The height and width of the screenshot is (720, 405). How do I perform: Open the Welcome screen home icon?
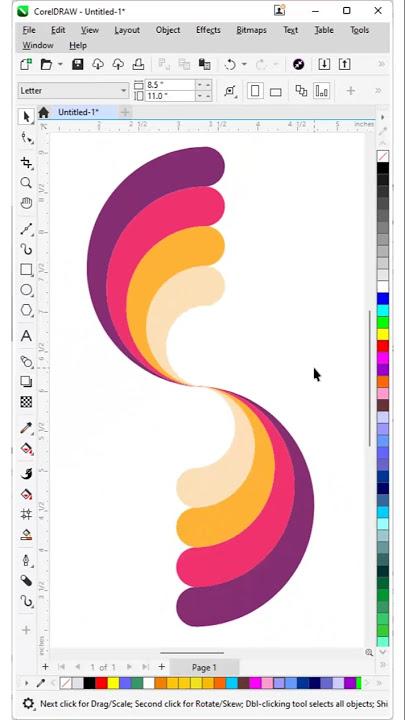(x=44, y=112)
